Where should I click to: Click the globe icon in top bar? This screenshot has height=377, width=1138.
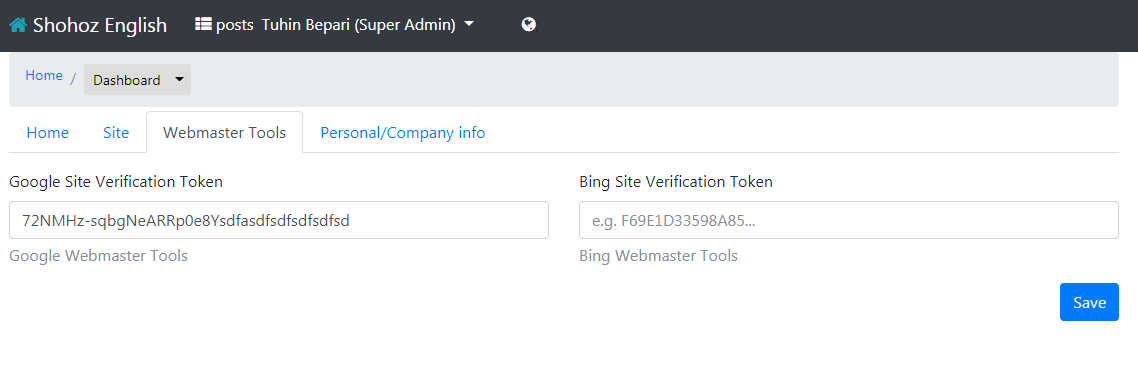point(529,25)
